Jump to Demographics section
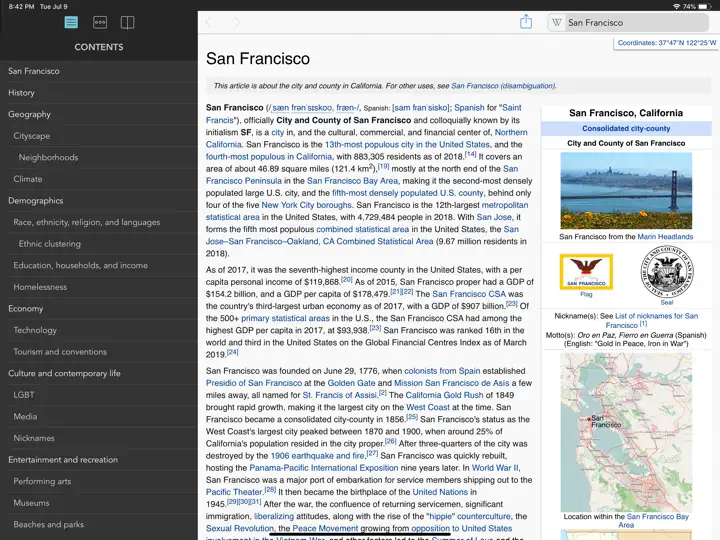 pos(99,201)
